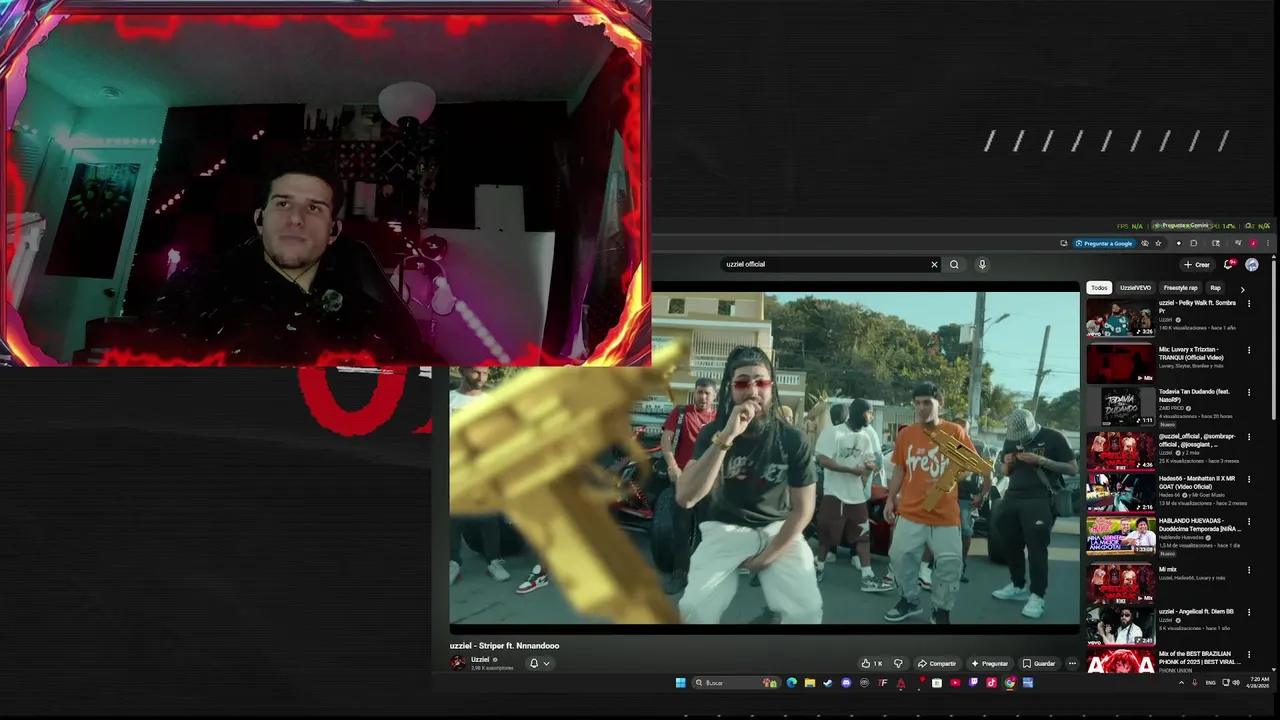This screenshot has height=720, width=1280.
Task: Click the Windows taskbar Buscar search box
Action: (x=735, y=683)
